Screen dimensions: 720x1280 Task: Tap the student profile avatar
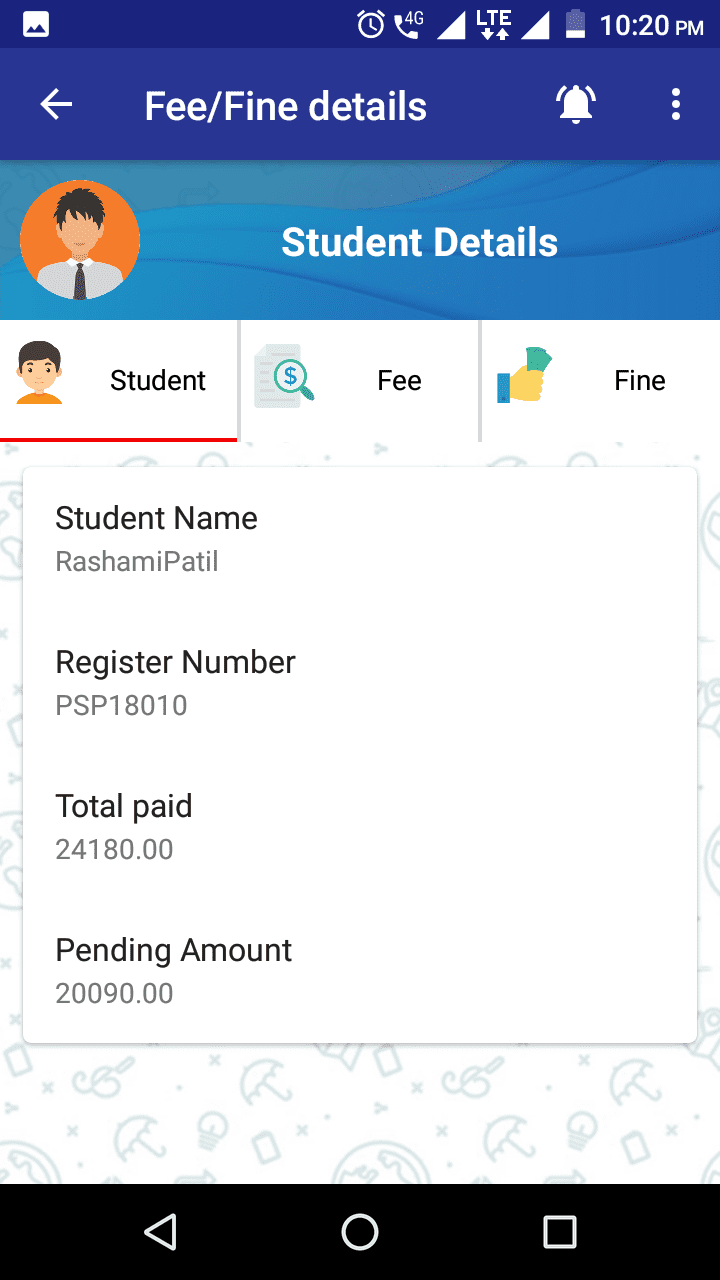click(x=80, y=240)
